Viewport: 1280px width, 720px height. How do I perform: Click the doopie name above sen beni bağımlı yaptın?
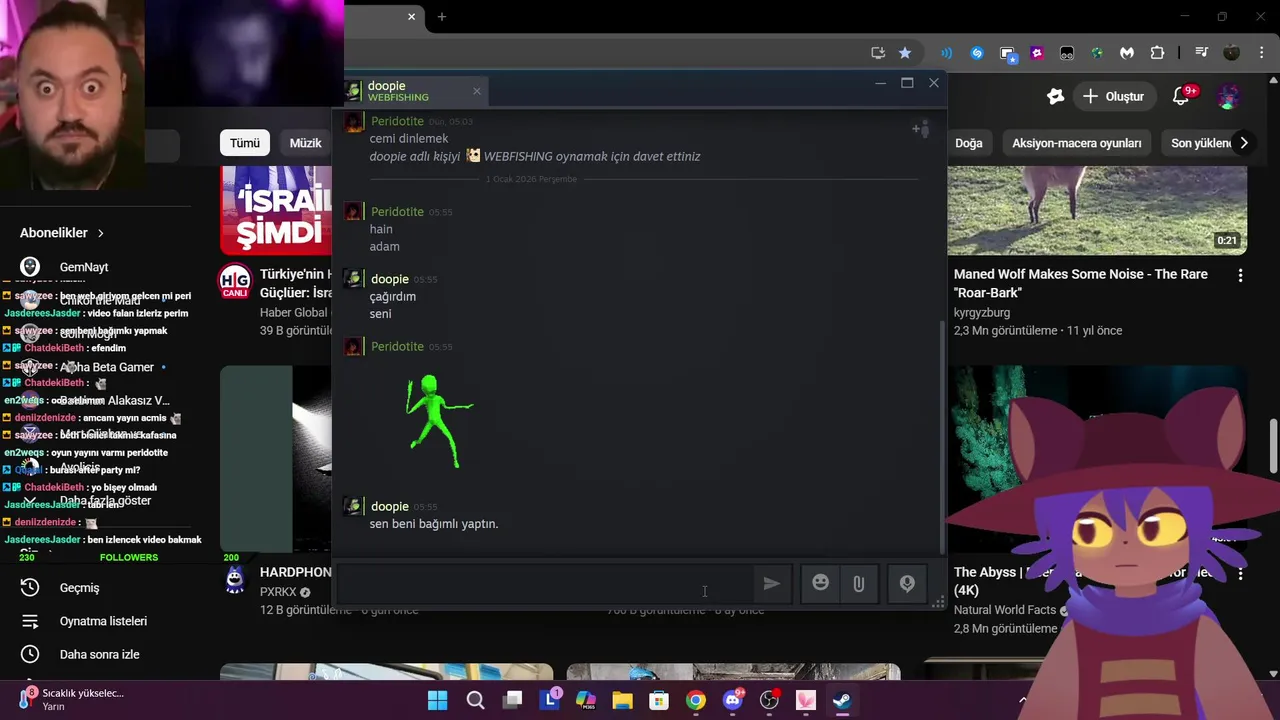[389, 506]
